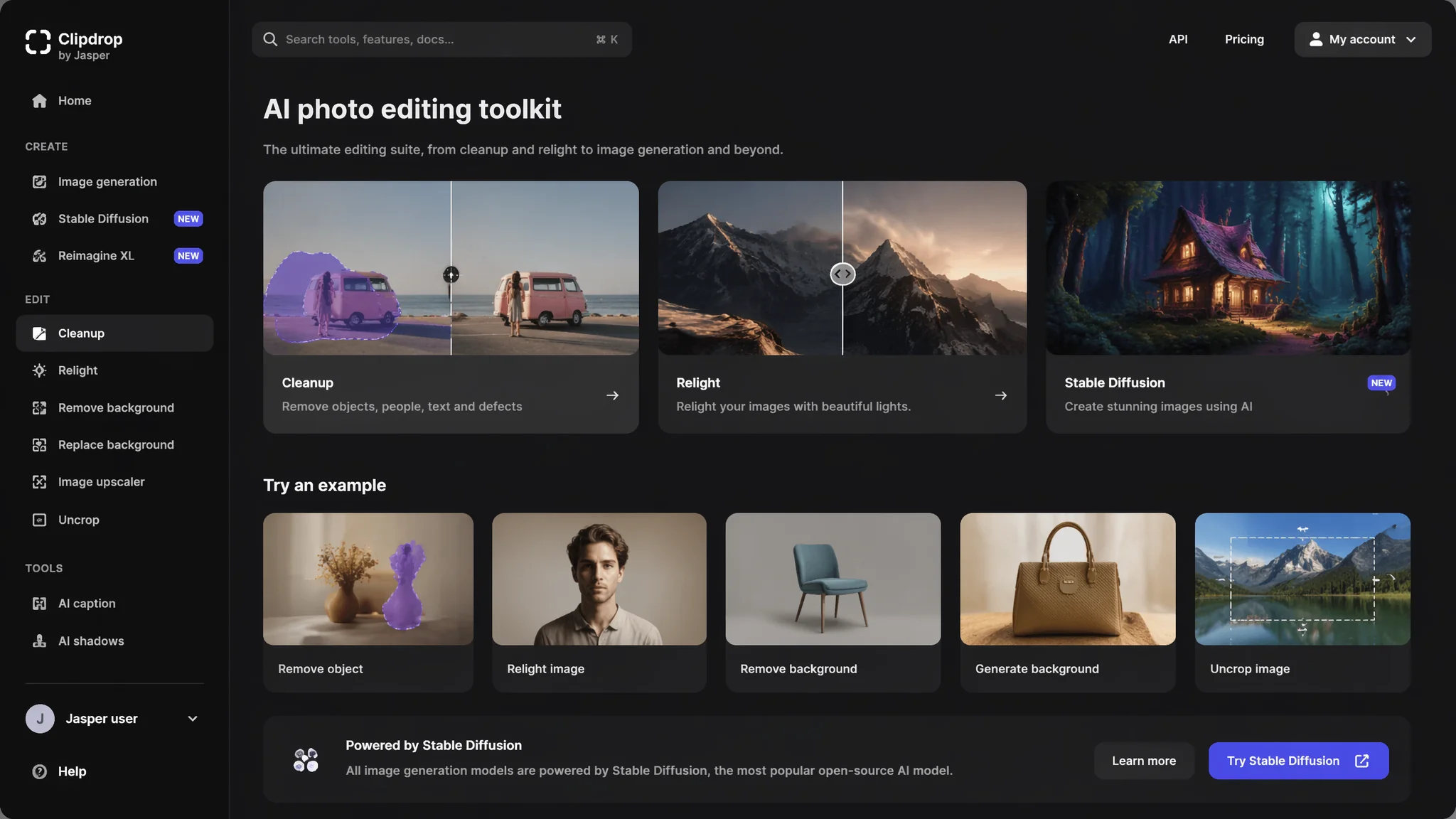The image size is (1456, 819).
Task: Click the AI caption sidebar icon
Action: 40,604
